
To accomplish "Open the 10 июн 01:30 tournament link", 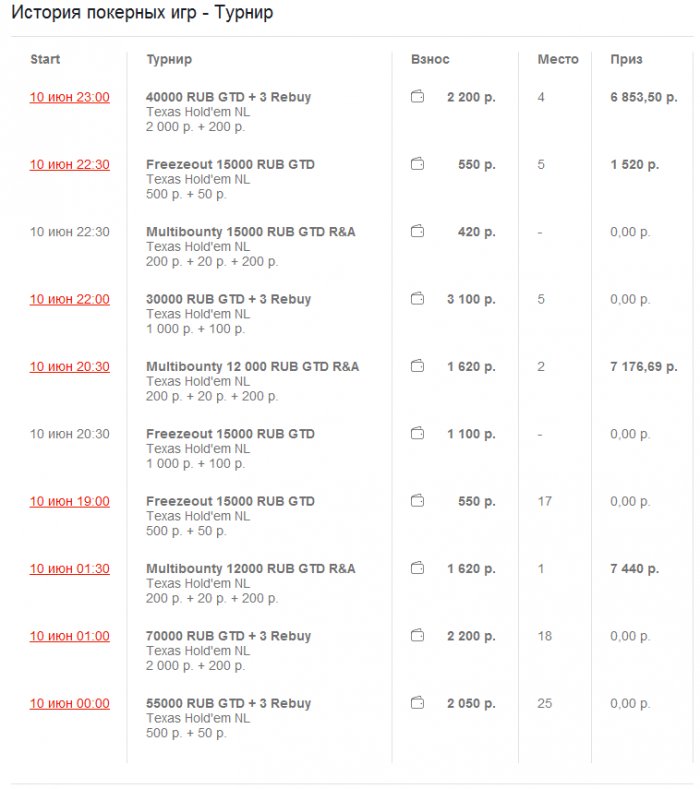I will click(70, 569).
